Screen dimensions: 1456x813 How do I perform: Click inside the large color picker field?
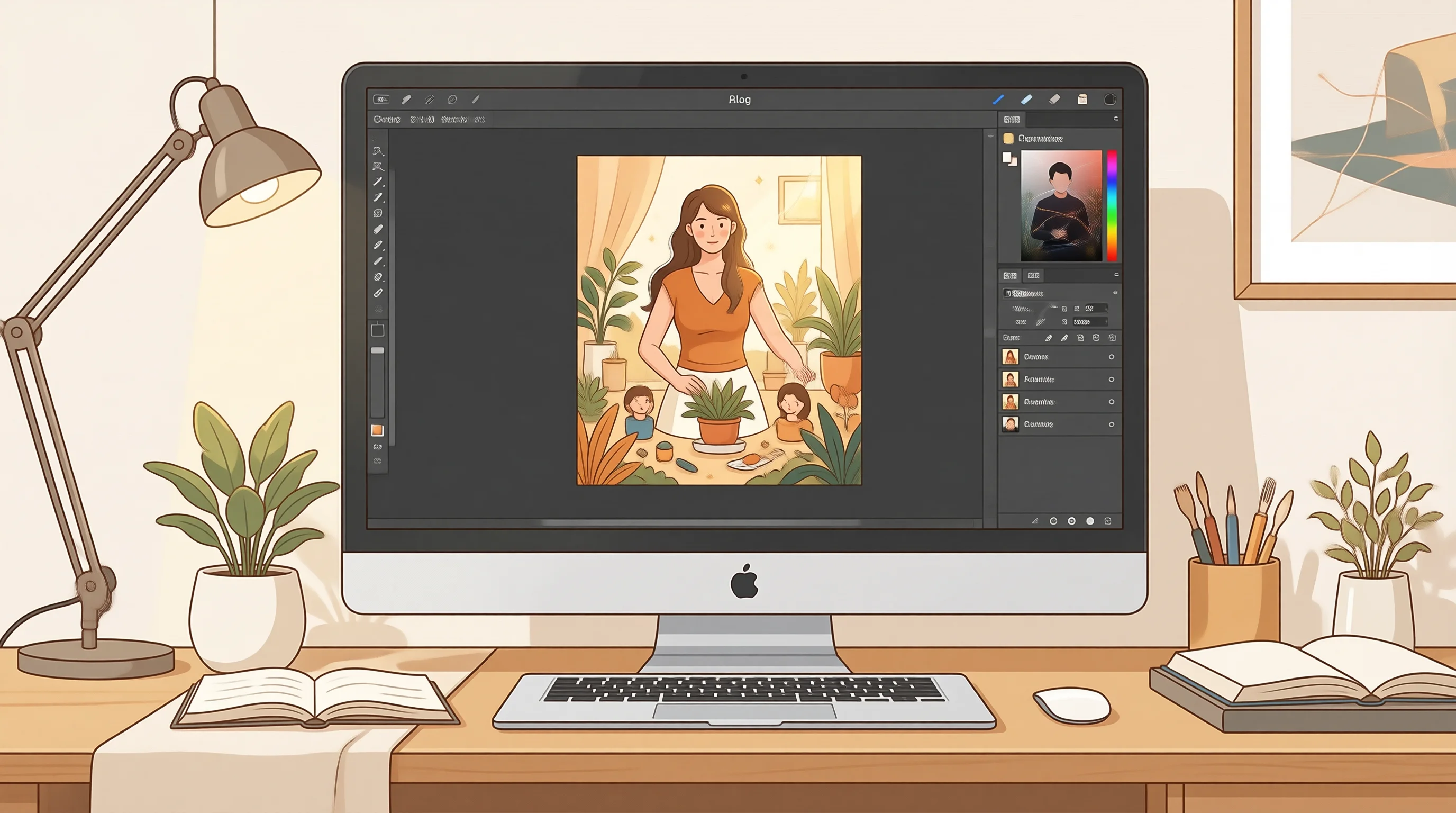pyautogui.click(x=1061, y=206)
